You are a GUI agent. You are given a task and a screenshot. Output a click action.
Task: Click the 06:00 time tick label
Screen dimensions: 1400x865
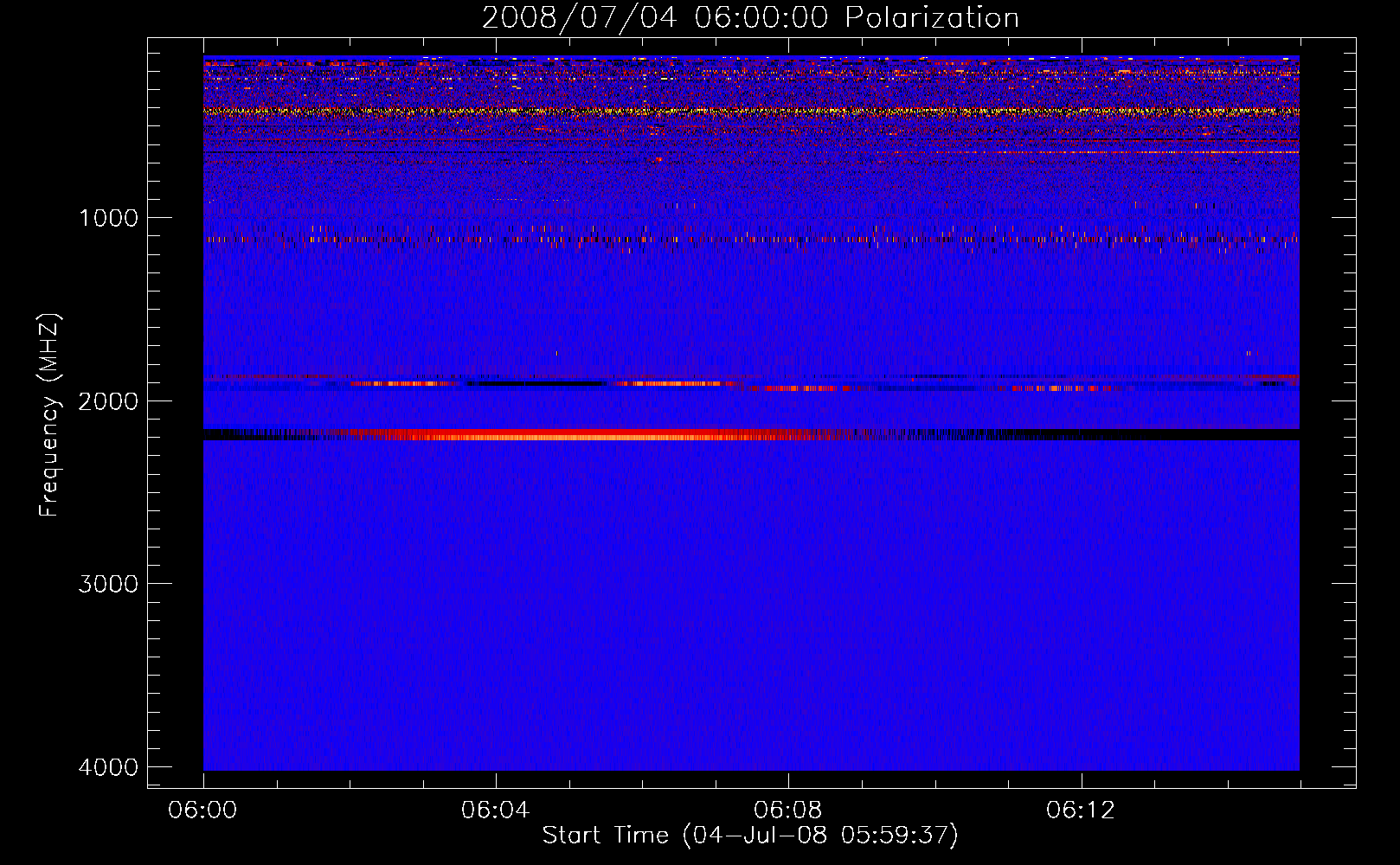(x=203, y=811)
